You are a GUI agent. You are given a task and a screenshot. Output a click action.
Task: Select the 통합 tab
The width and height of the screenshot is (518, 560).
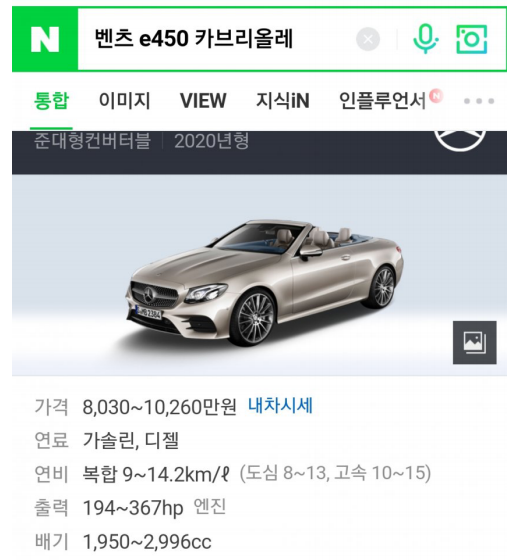tap(51, 100)
